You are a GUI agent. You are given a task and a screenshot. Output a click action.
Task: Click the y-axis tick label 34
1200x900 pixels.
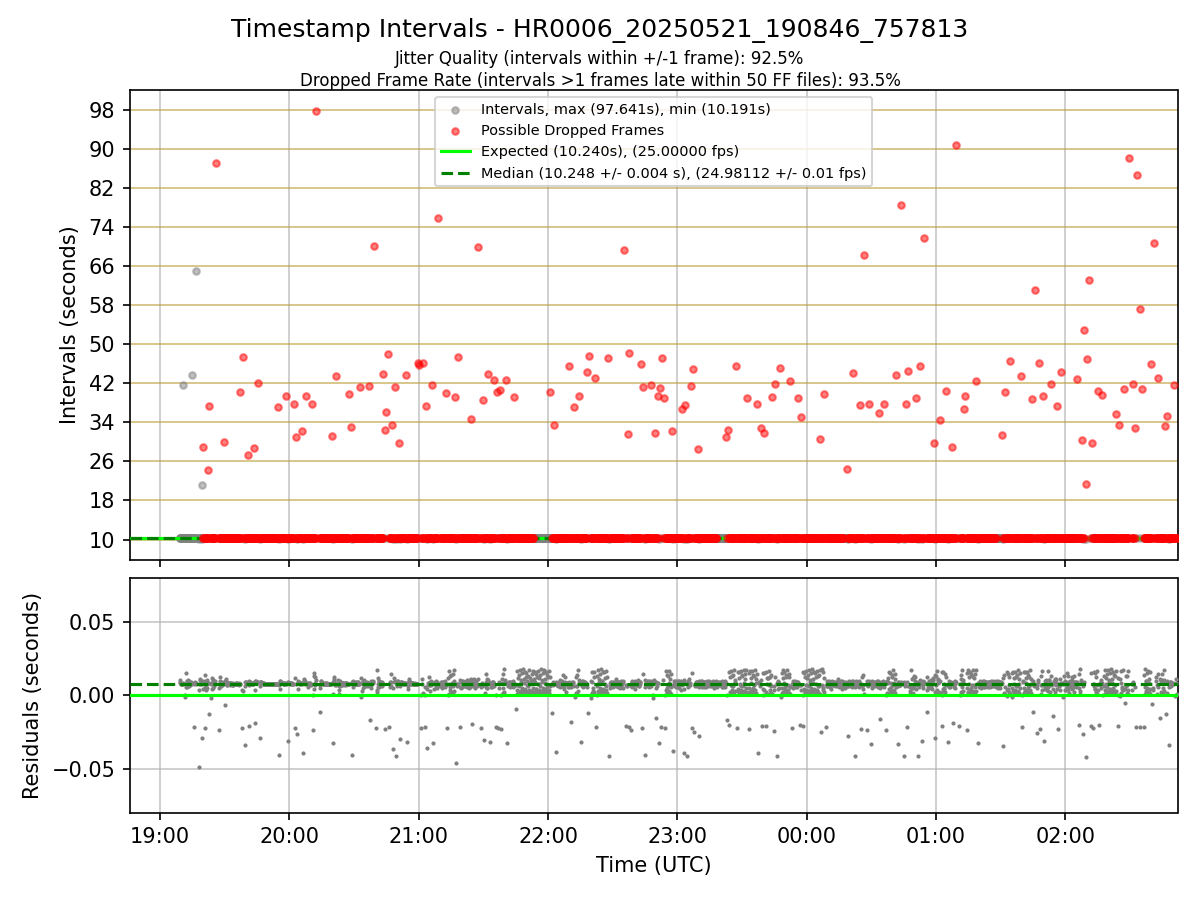click(104, 422)
